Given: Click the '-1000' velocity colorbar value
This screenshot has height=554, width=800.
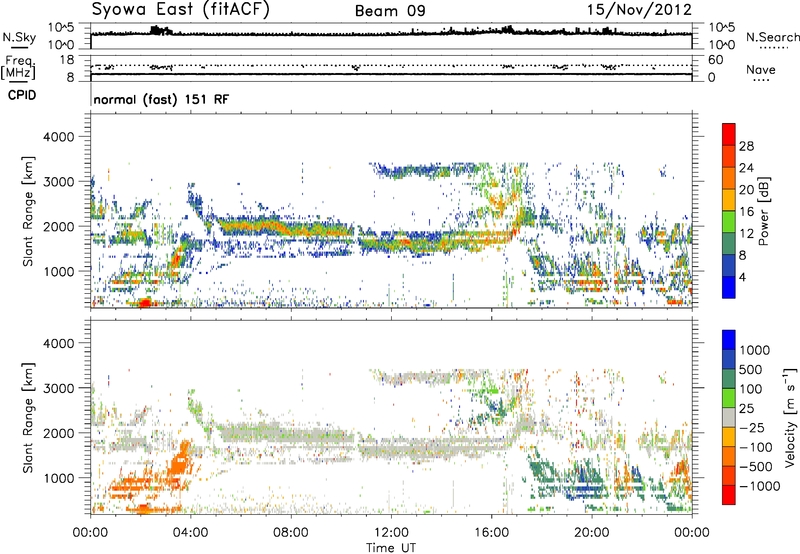Looking at the screenshot, I should [759, 486].
